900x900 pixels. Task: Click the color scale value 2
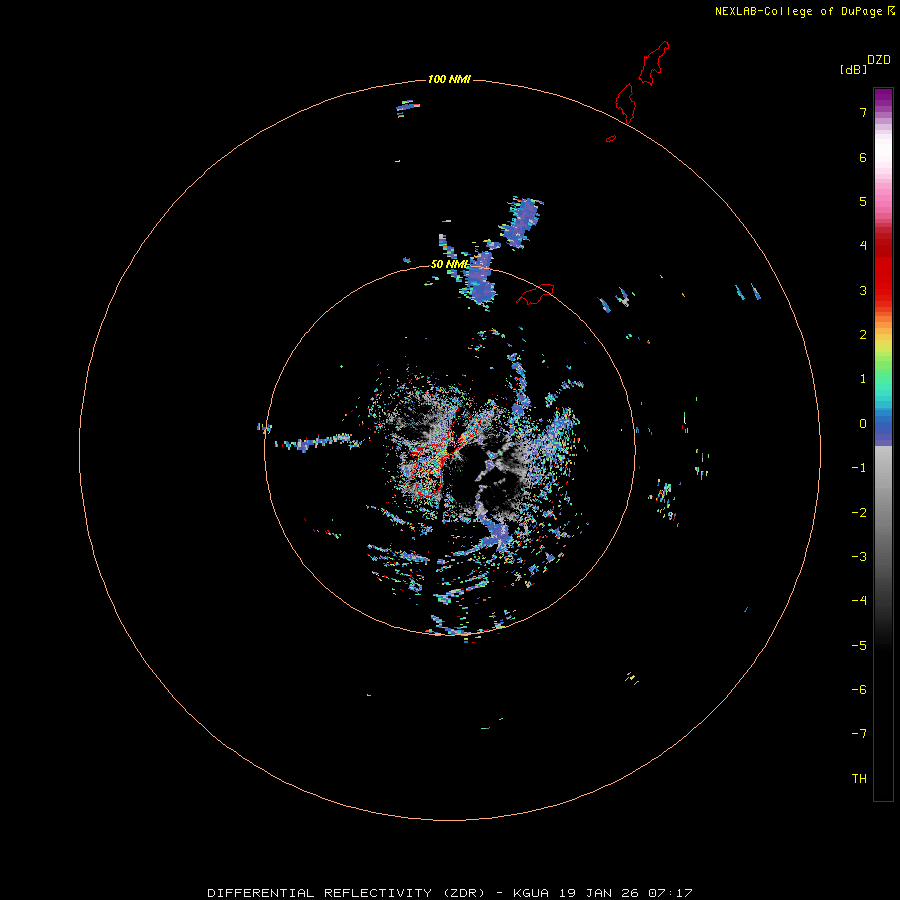[x=863, y=335]
